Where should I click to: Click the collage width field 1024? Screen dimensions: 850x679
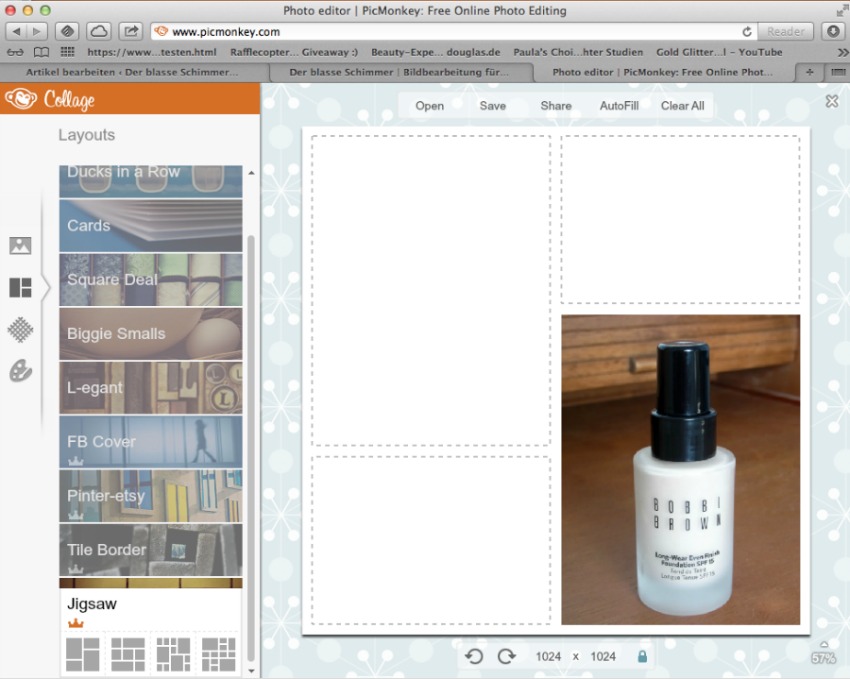tap(548, 656)
